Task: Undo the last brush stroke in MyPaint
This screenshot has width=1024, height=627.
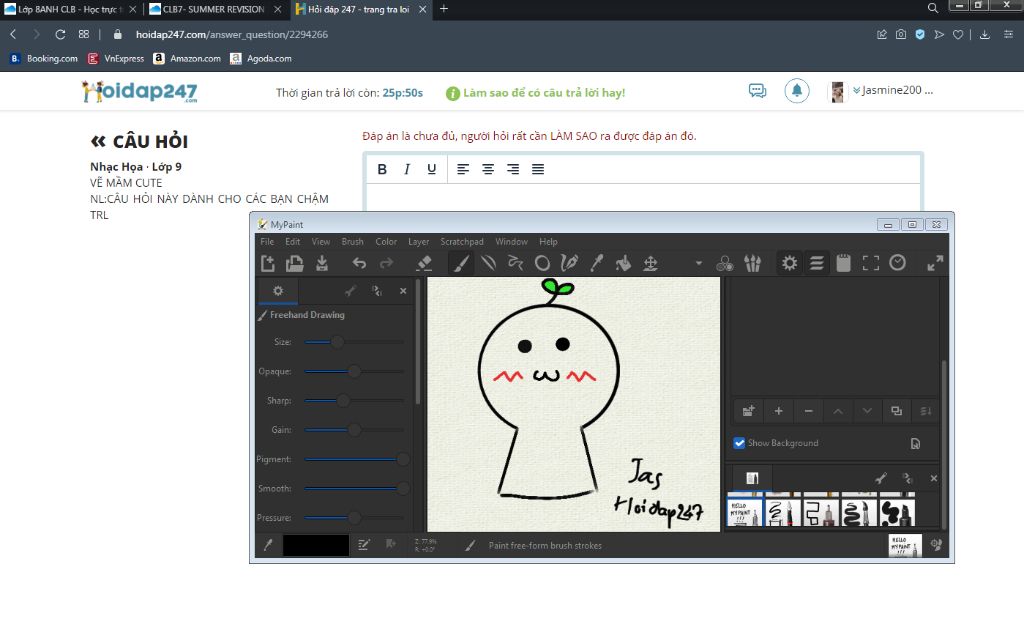Action: (x=359, y=263)
